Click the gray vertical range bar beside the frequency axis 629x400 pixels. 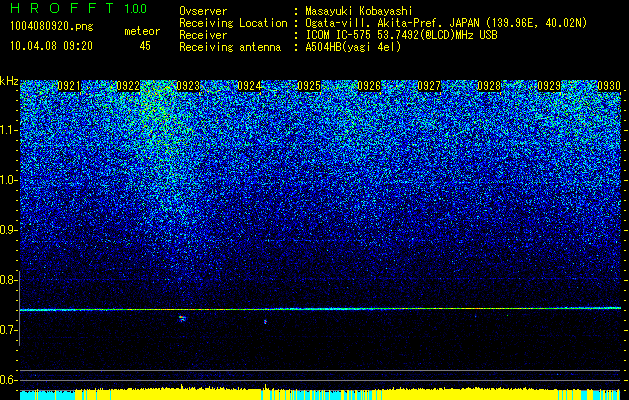20,308
